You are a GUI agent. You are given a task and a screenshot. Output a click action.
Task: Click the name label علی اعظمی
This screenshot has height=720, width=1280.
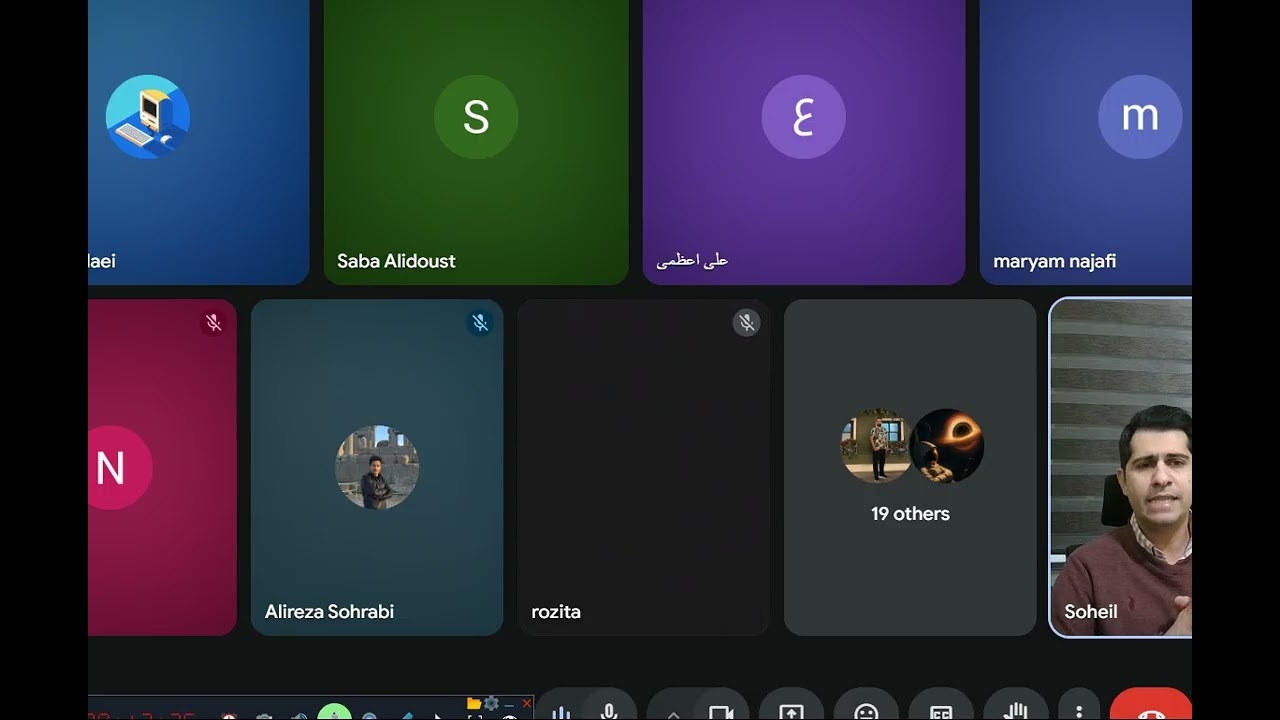click(x=692, y=261)
